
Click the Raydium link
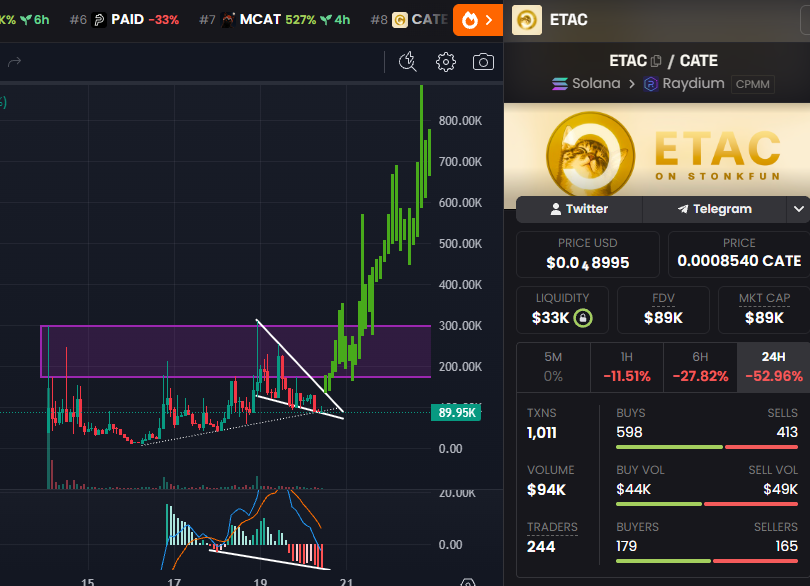[684, 83]
